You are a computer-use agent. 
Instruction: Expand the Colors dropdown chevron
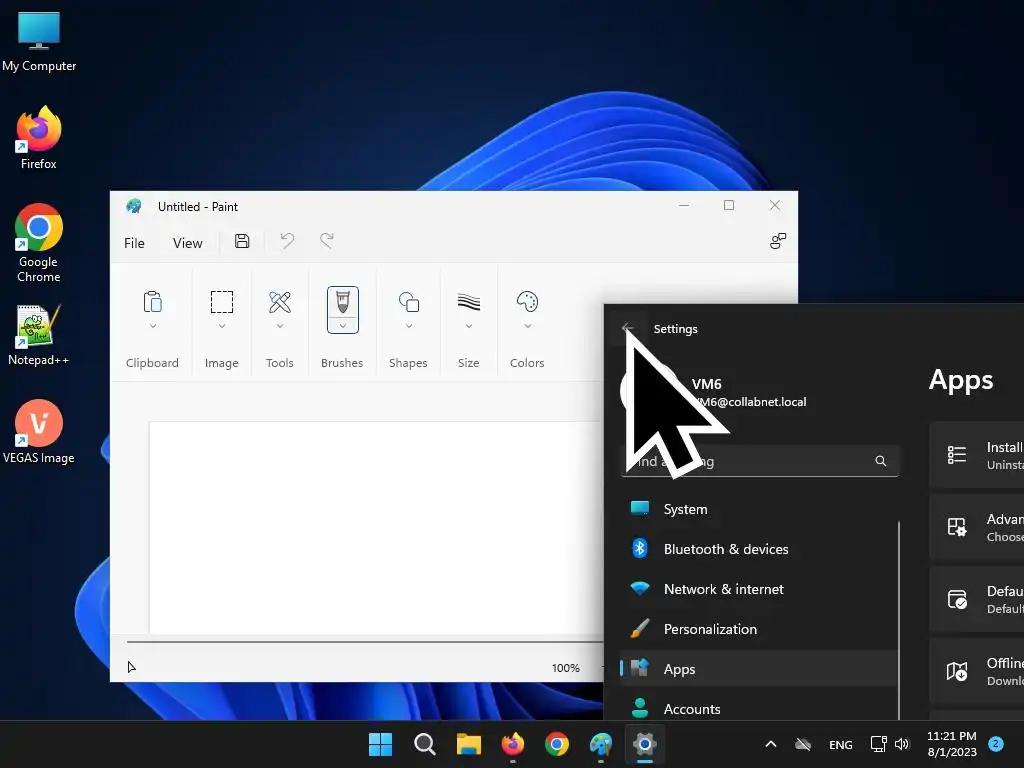click(x=527, y=326)
